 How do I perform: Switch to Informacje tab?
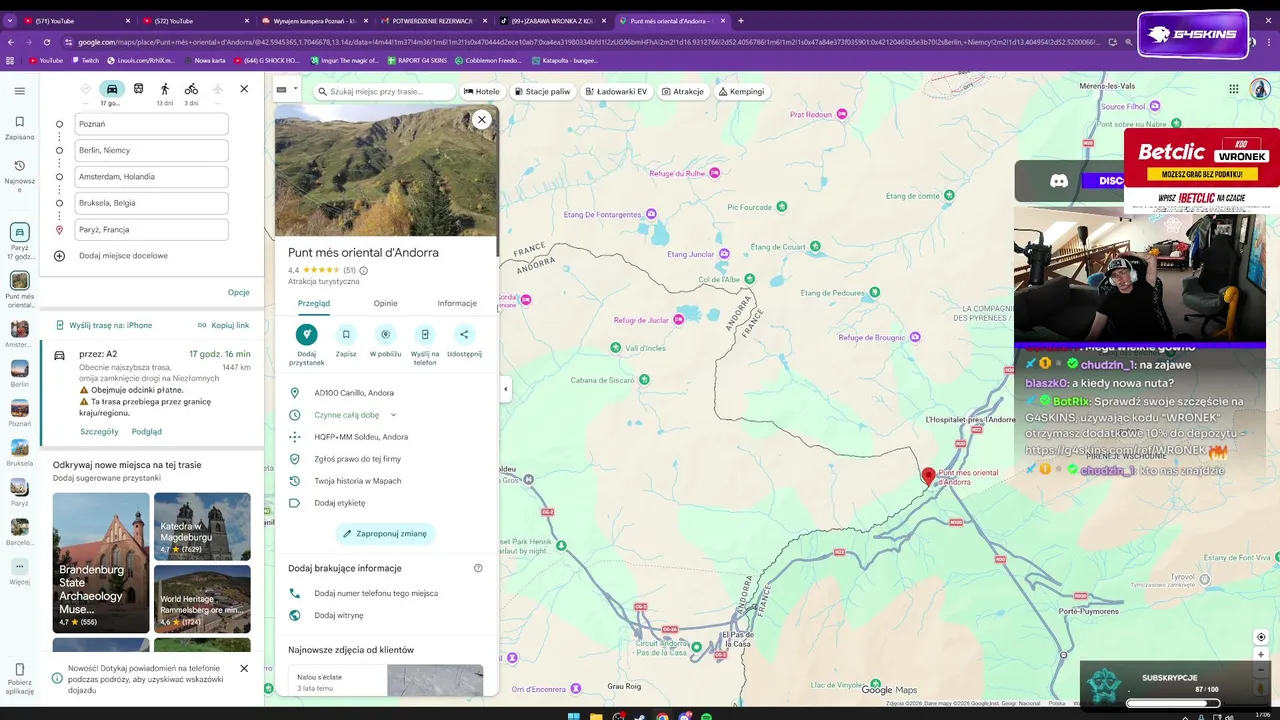pos(457,303)
